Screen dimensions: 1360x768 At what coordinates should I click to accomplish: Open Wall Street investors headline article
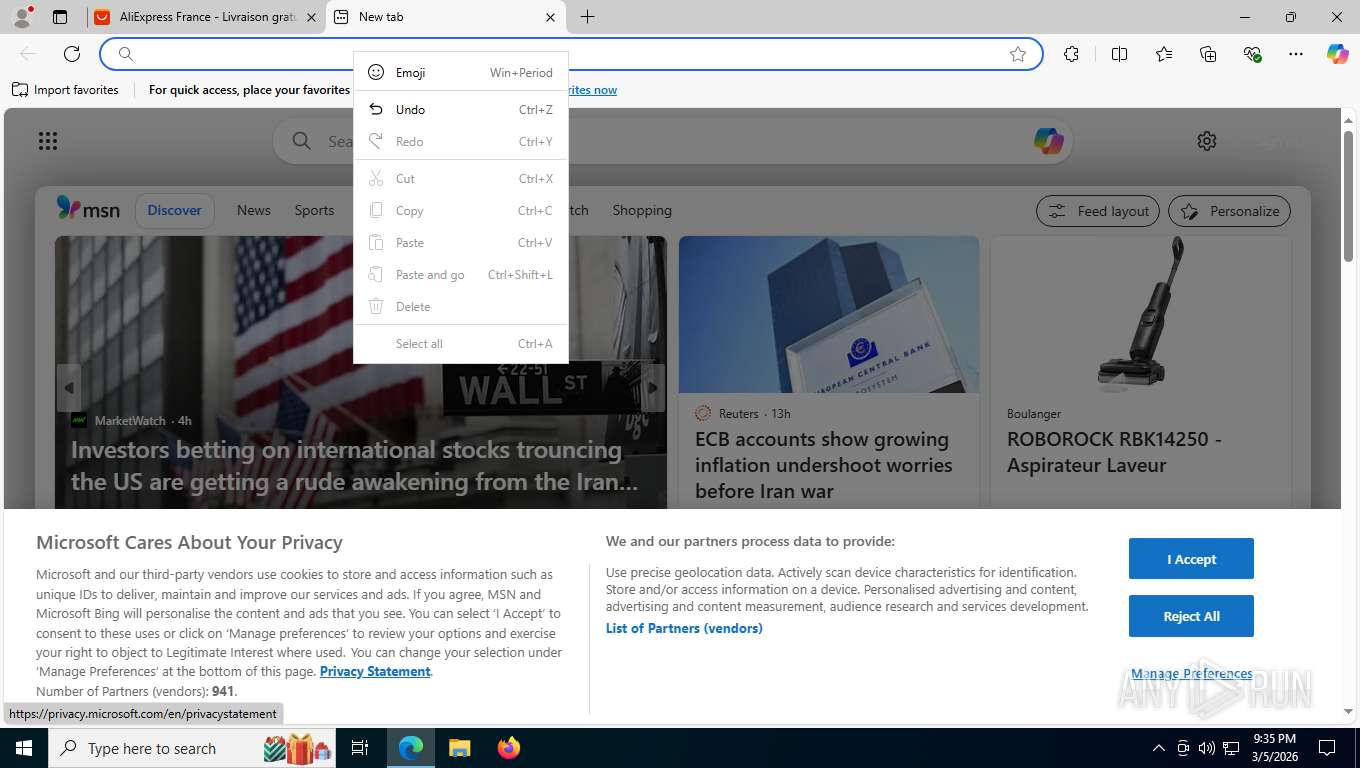coord(355,466)
